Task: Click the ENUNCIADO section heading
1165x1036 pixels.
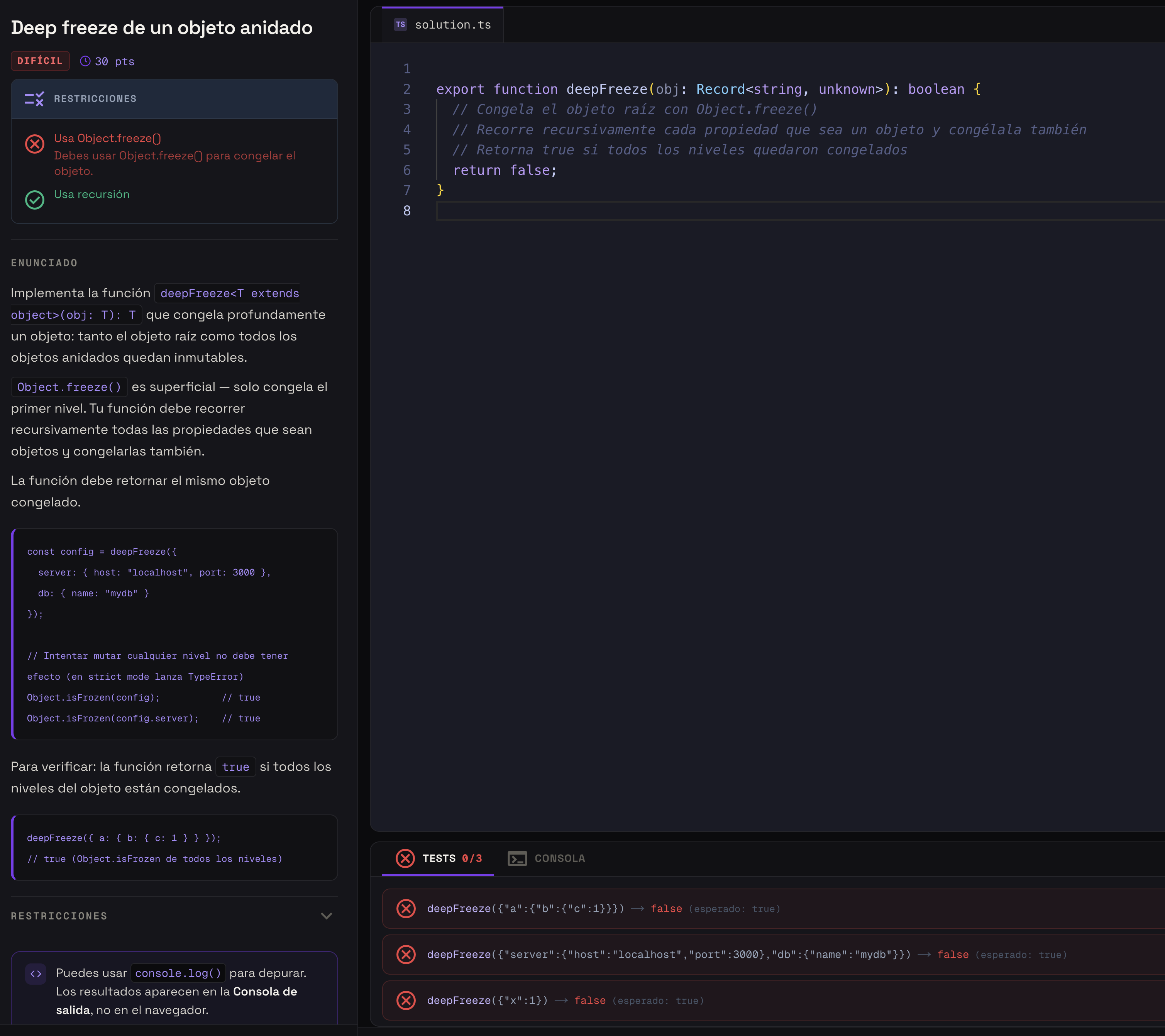Action: (x=44, y=263)
